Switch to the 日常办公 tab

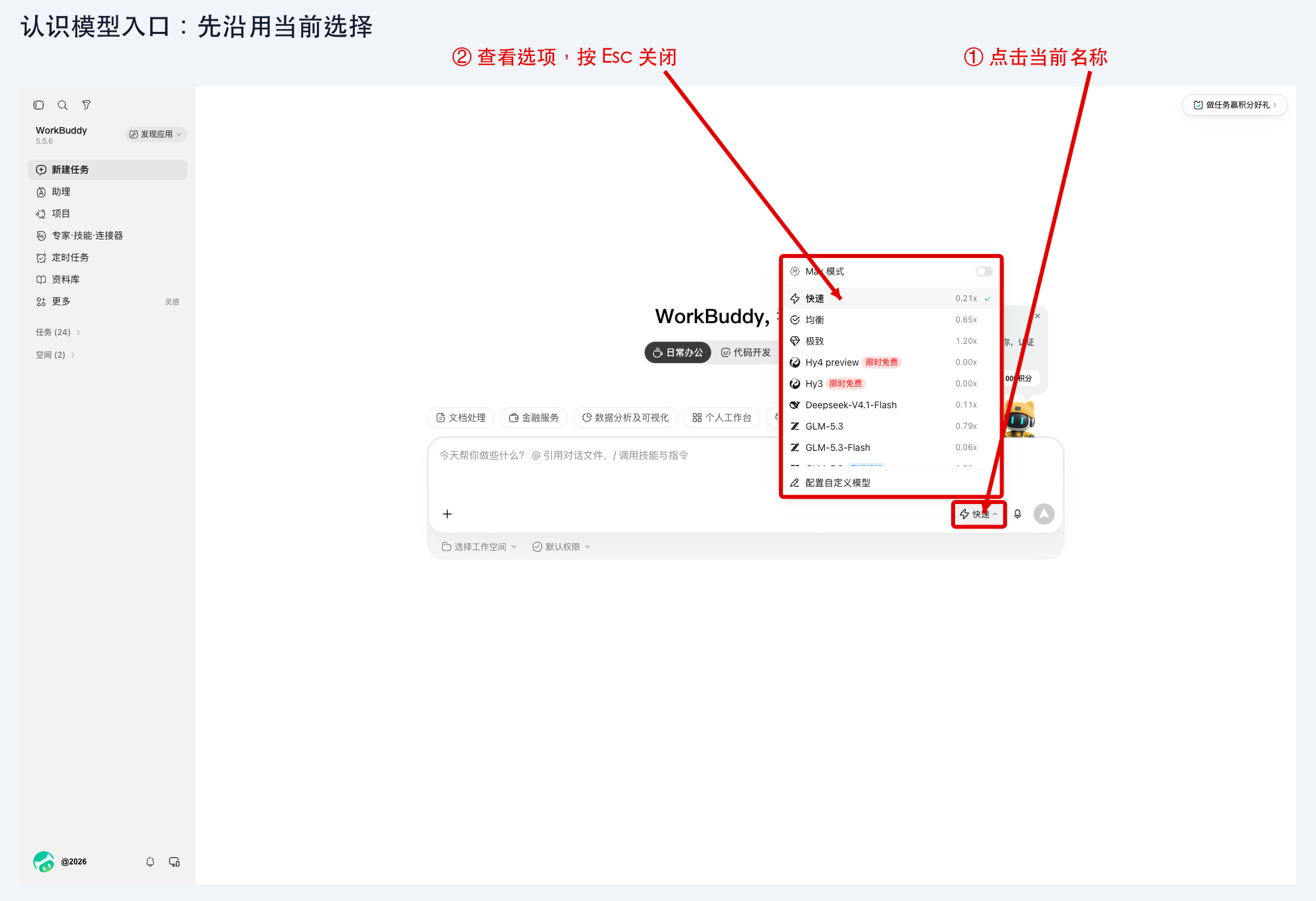[x=678, y=352]
